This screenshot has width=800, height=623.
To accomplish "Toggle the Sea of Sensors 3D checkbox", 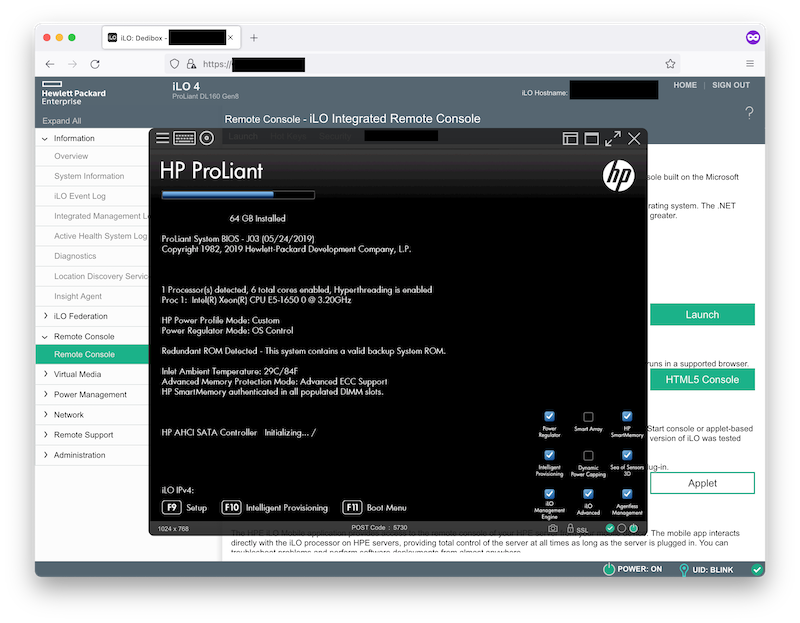I will pyautogui.click(x=627, y=455).
